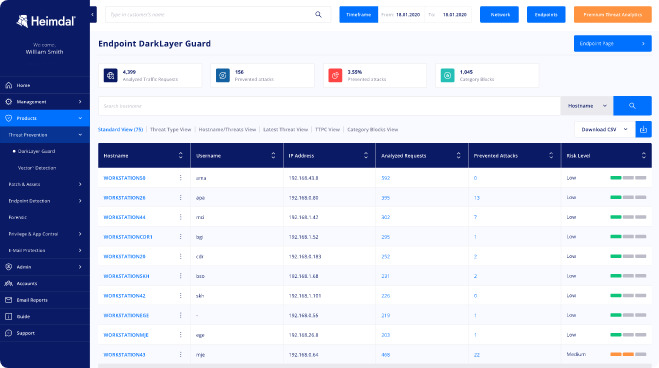
Task: Open the WORKSTATION28 hostname link
Action: (x=124, y=197)
